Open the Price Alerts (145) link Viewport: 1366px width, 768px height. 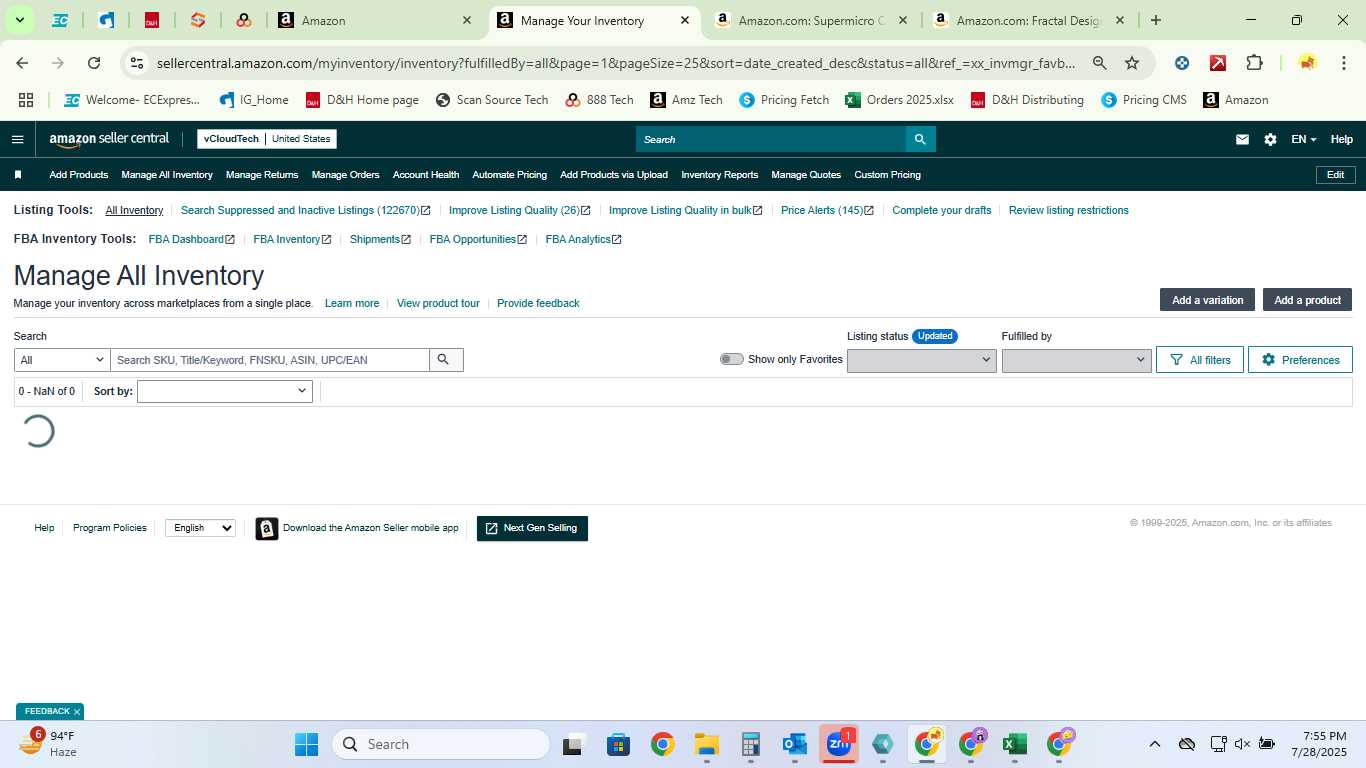pos(827,210)
